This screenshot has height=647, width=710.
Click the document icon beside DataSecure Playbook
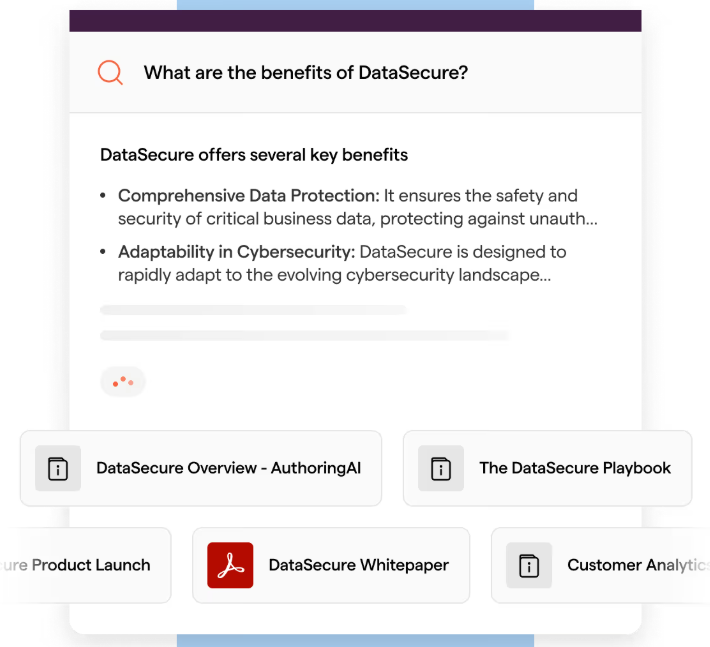point(441,468)
